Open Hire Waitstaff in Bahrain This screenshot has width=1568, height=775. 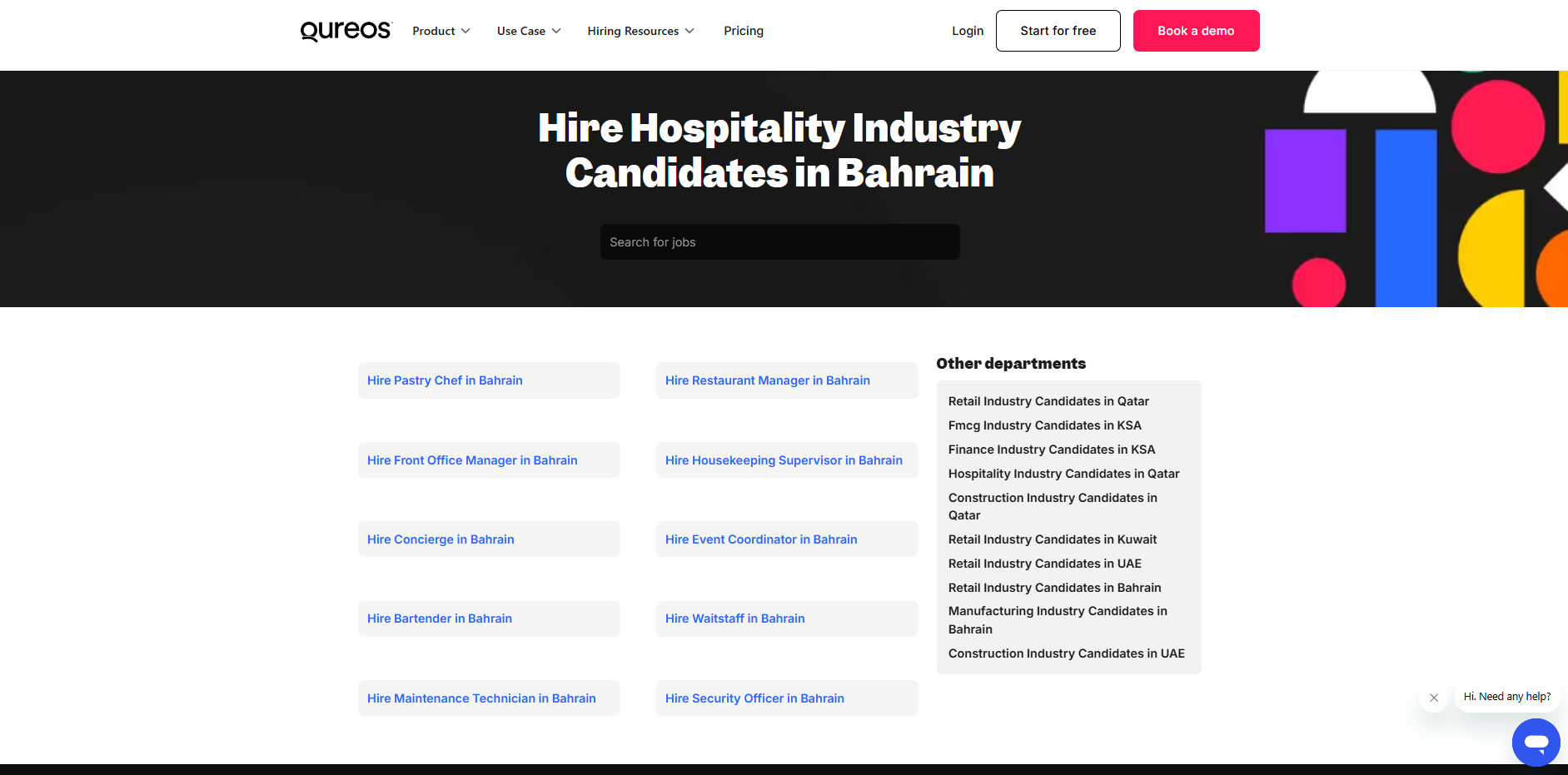point(787,619)
